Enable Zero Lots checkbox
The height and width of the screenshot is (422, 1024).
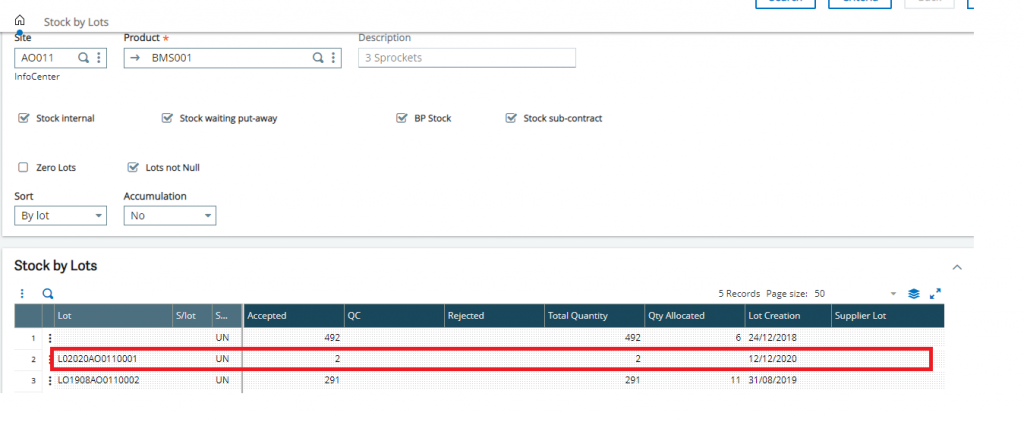coord(24,167)
